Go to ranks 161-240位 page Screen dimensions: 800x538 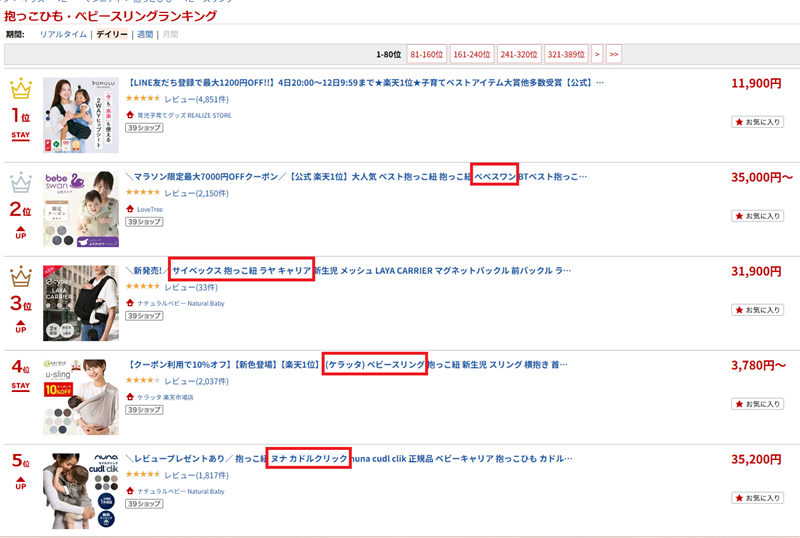click(472, 54)
